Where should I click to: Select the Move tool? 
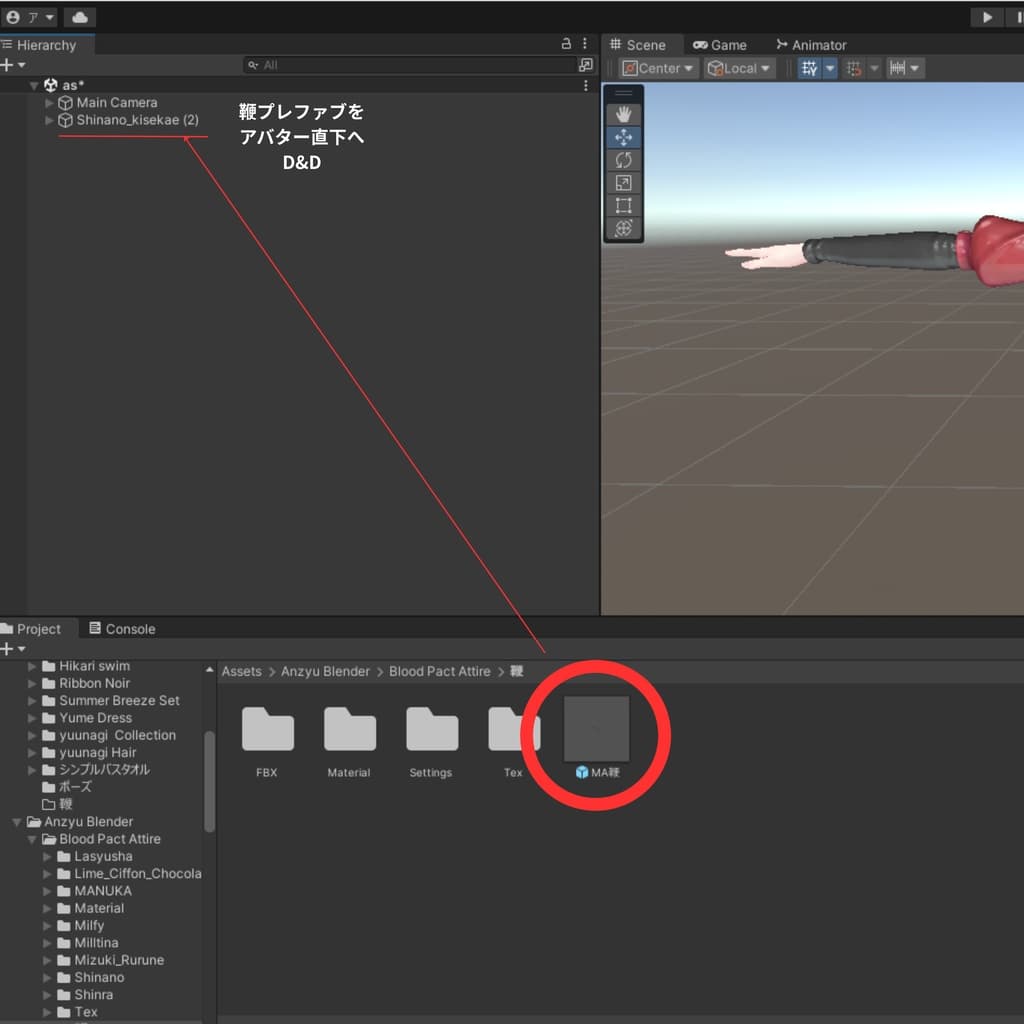pos(623,138)
